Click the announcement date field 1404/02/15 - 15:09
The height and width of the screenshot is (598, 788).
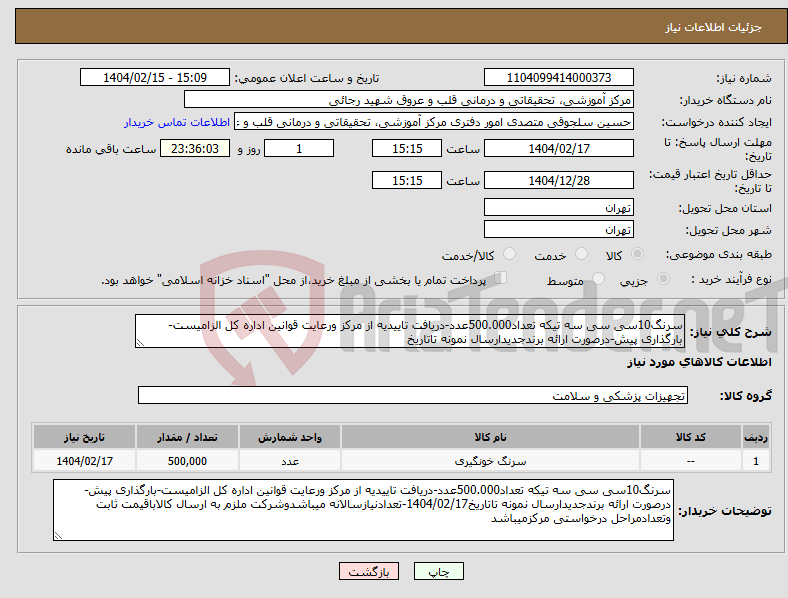tap(155, 77)
